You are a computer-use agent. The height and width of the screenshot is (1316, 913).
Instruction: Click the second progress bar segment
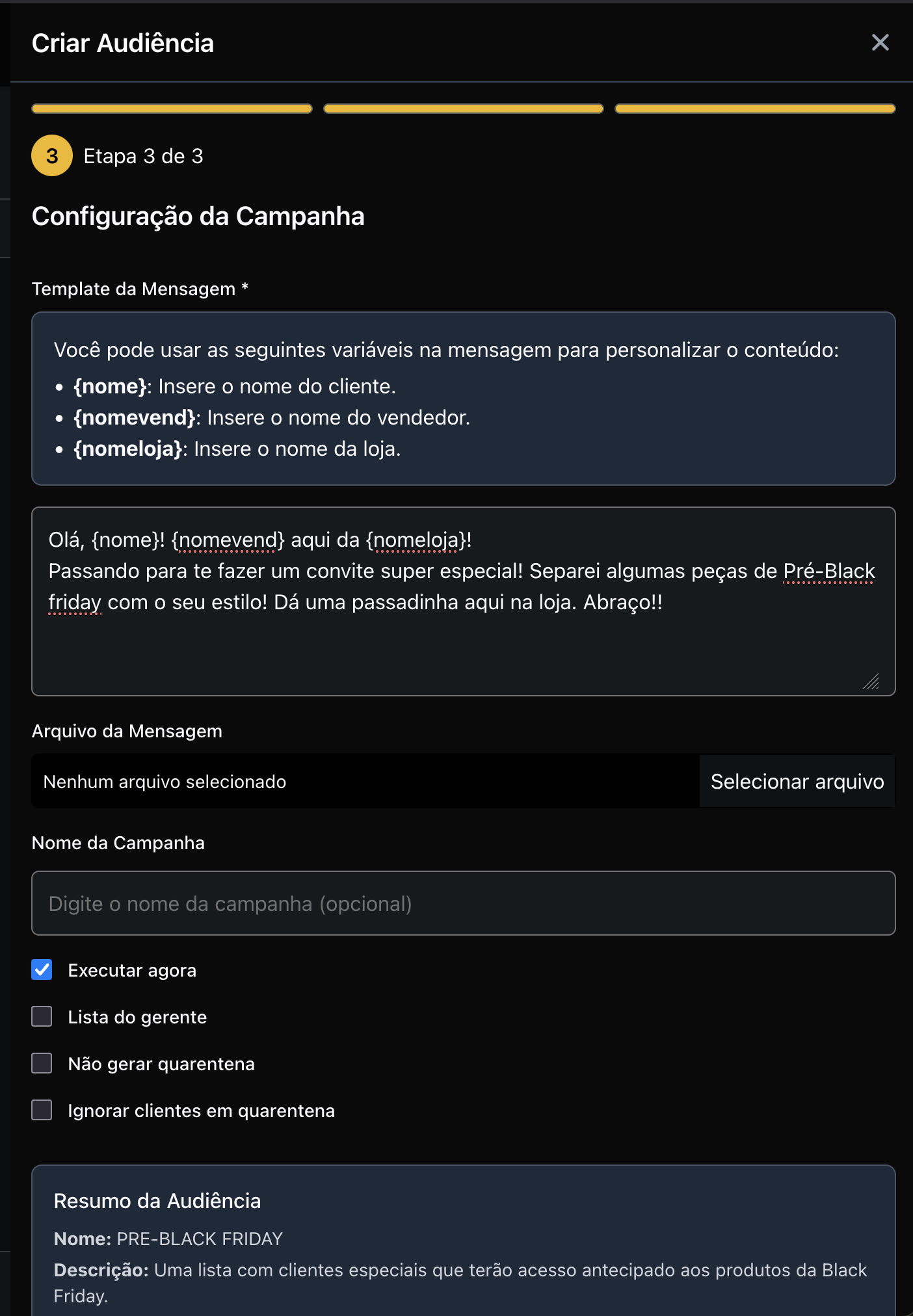(463, 109)
